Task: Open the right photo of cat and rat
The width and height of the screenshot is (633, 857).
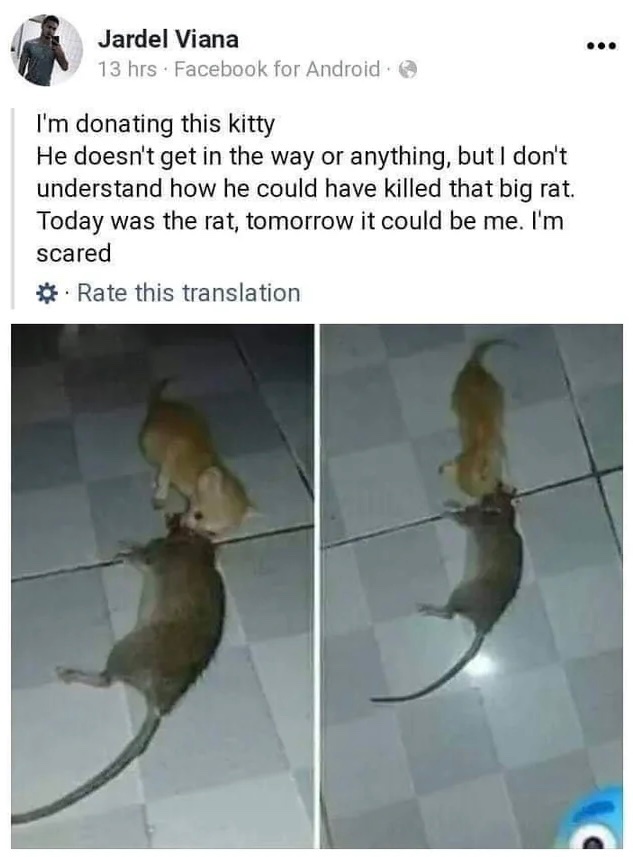Action: (x=471, y=586)
